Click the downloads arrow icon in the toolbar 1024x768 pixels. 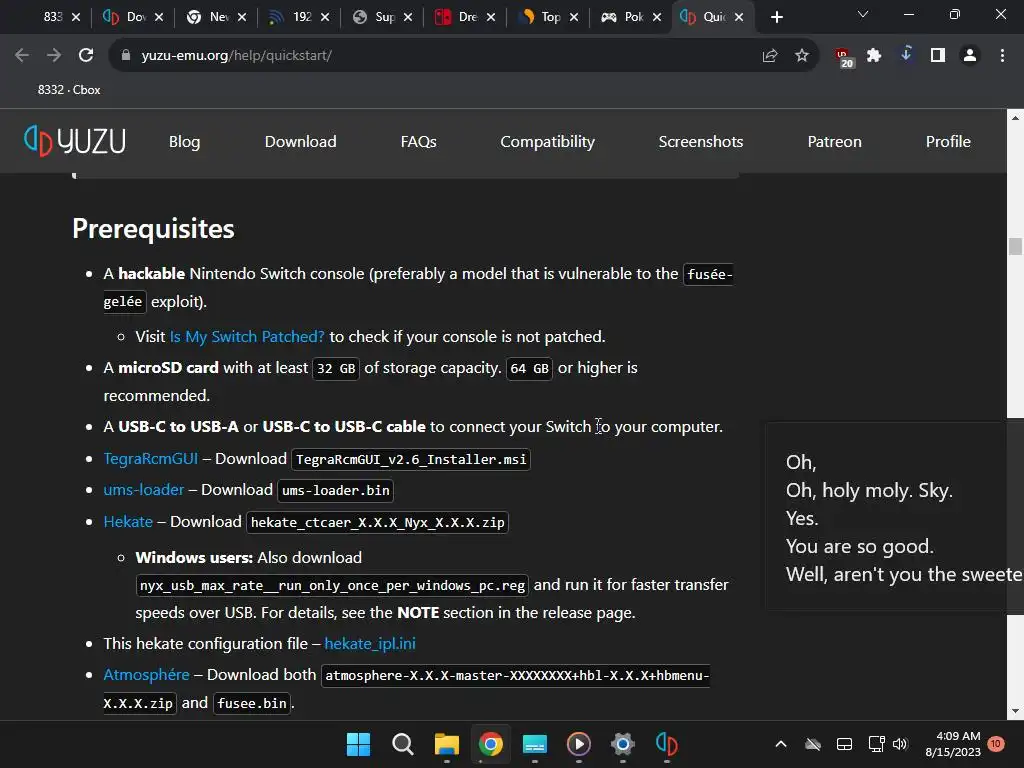click(x=906, y=54)
